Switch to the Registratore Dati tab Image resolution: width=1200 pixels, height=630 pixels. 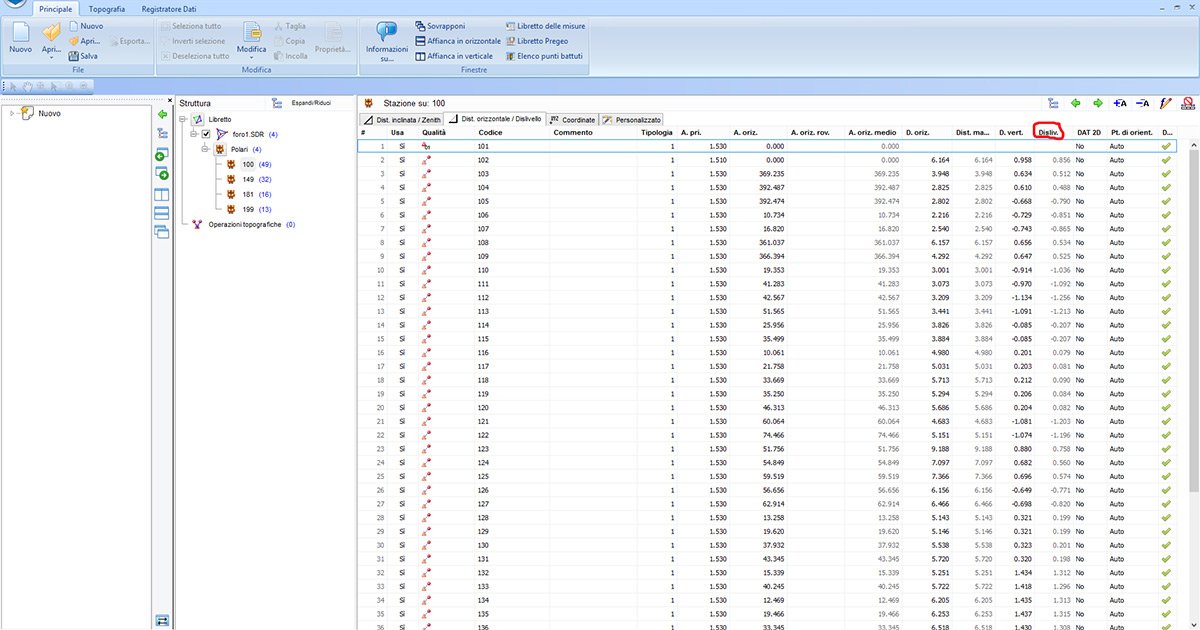pos(168,8)
